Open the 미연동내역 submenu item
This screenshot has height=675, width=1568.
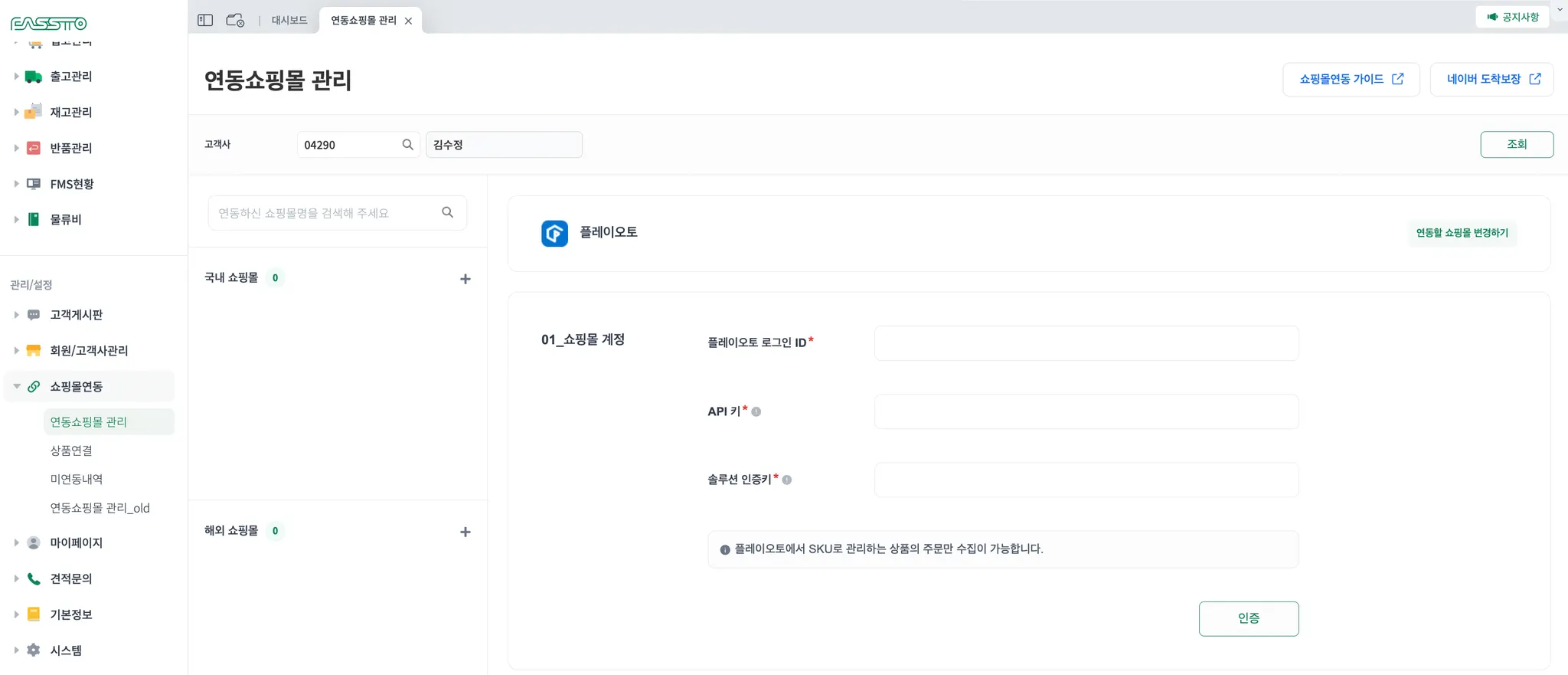click(77, 479)
